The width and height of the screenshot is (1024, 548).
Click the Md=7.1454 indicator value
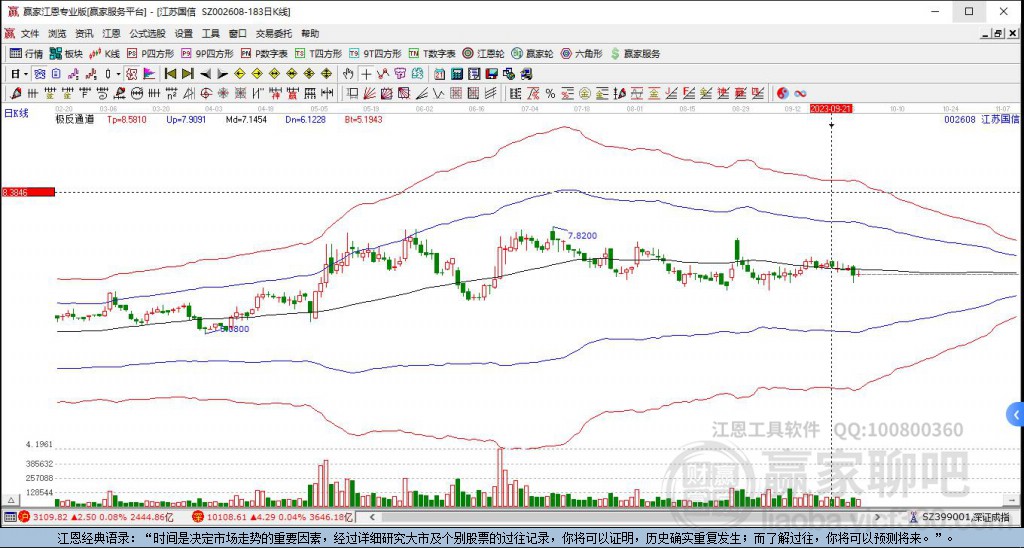(x=246, y=120)
